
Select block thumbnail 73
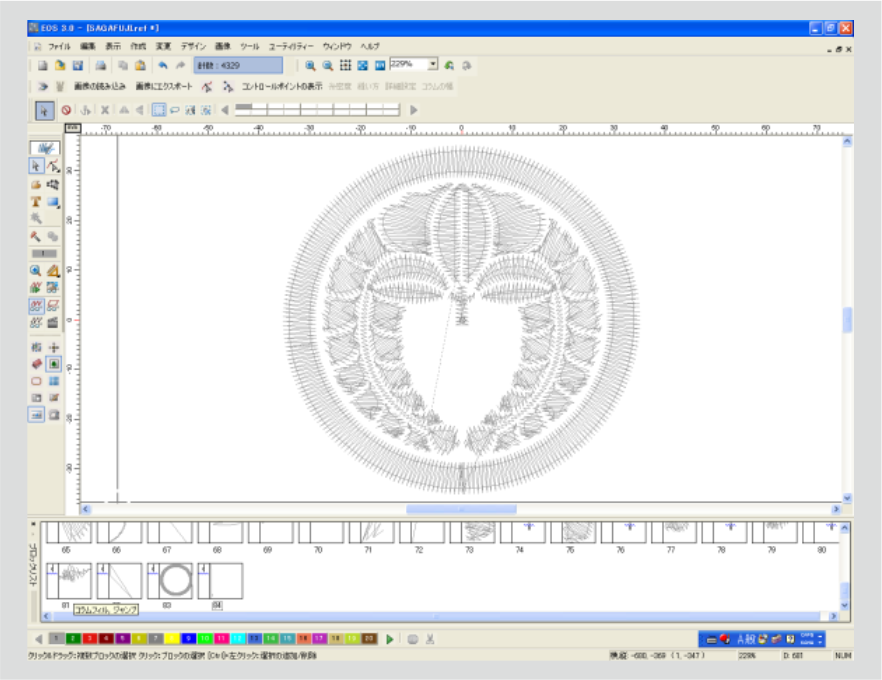point(472,532)
